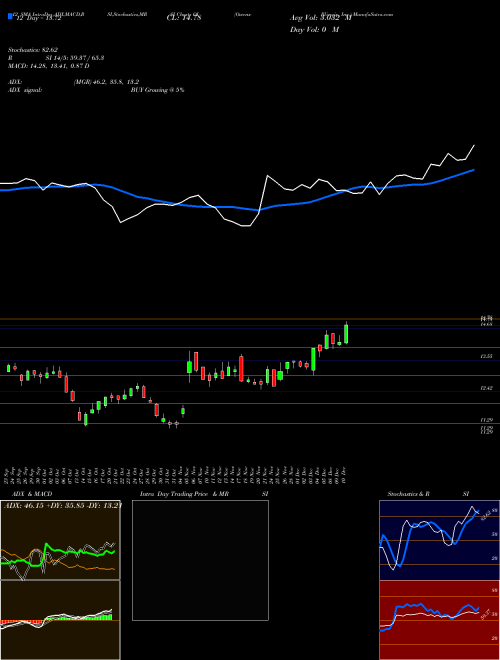
Task: Click the 'SI 14/3: 59.37 / 65.3' value
Action: coord(75,58)
